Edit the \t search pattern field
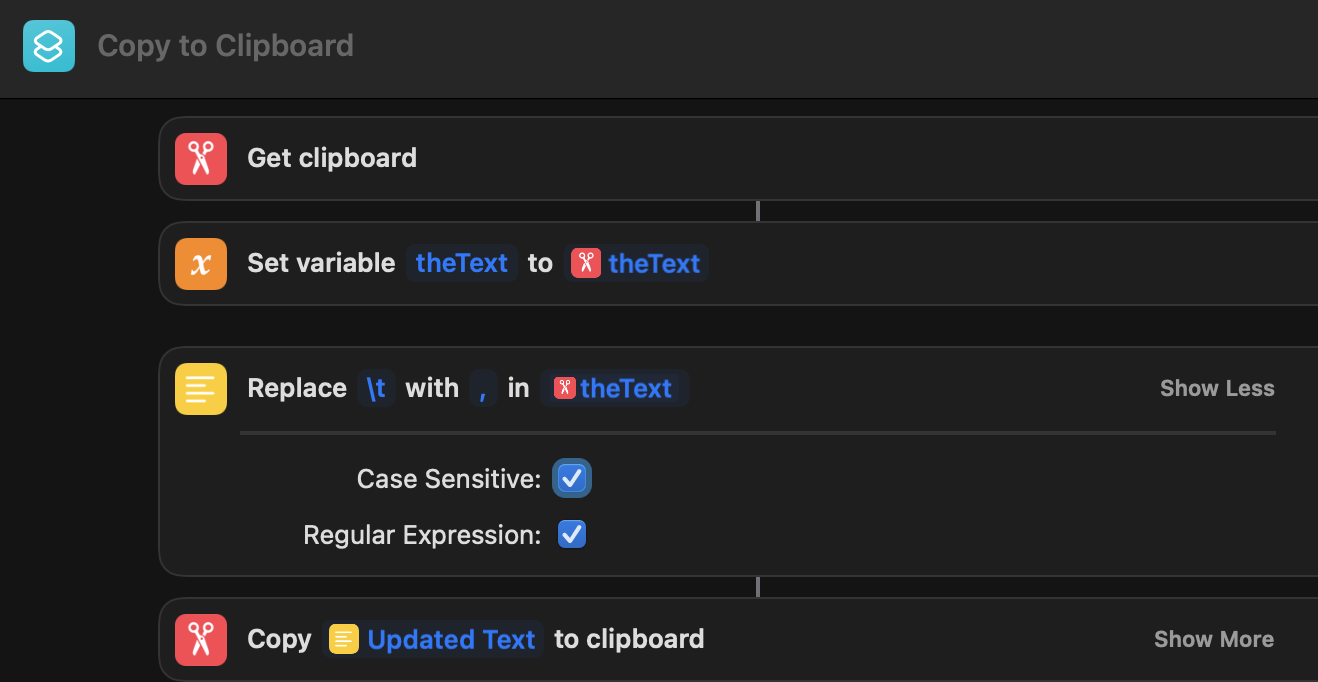Screen dimensions: 1318x682 tap(376, 389)
